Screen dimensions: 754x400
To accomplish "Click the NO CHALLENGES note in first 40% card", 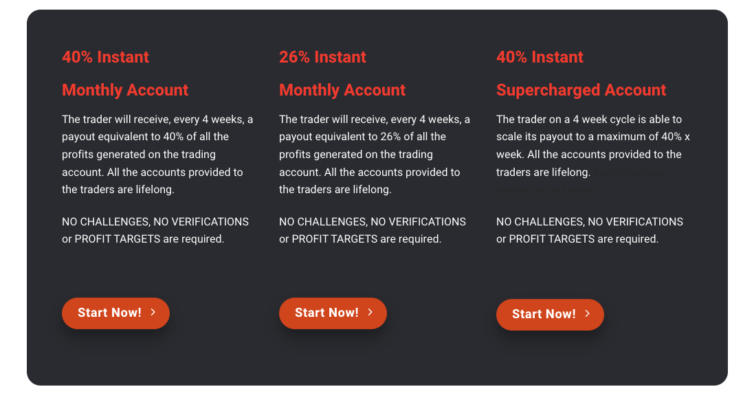I will click(x=155, y=230).
